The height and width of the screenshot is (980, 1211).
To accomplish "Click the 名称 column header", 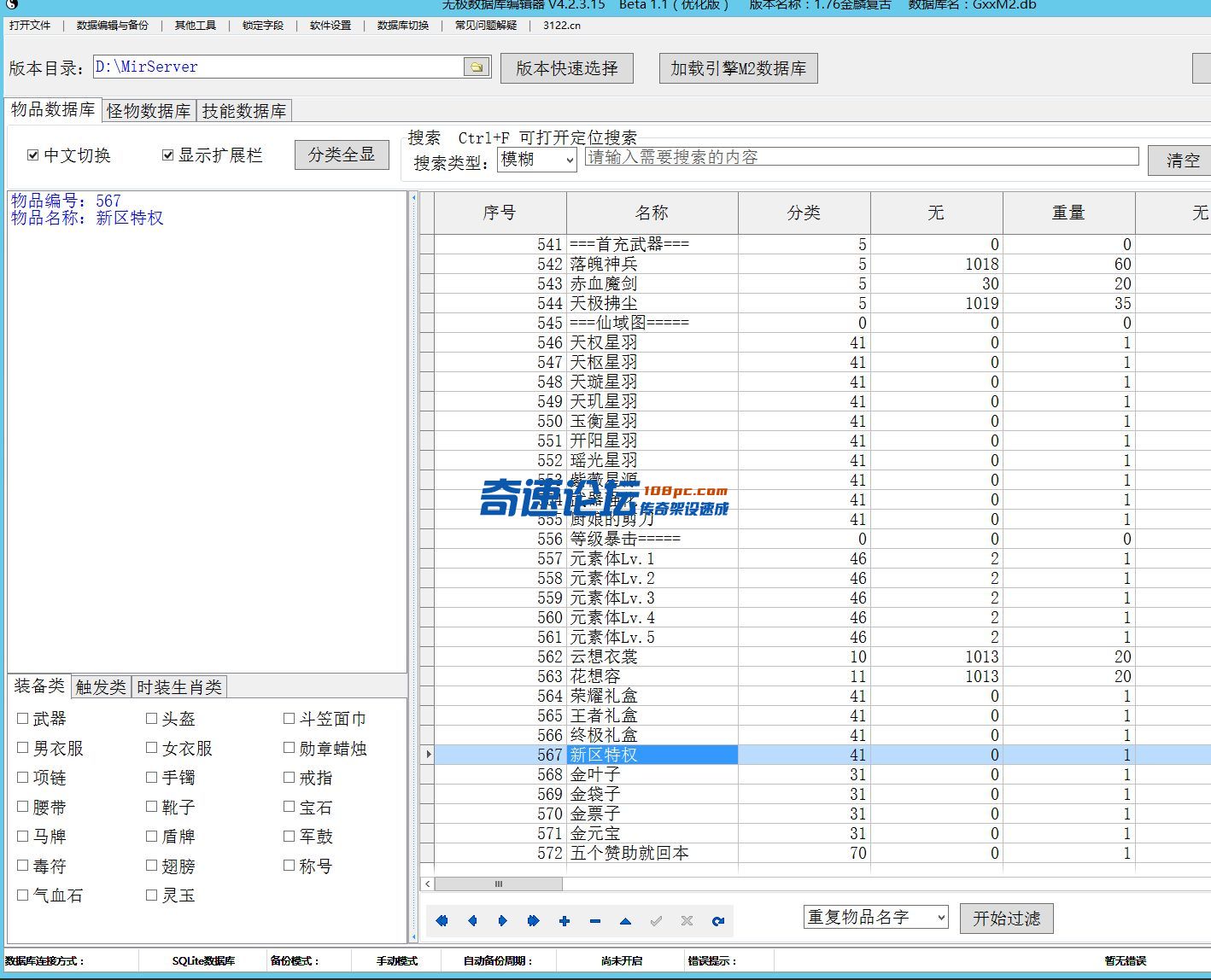I will (x=652, y=213).
